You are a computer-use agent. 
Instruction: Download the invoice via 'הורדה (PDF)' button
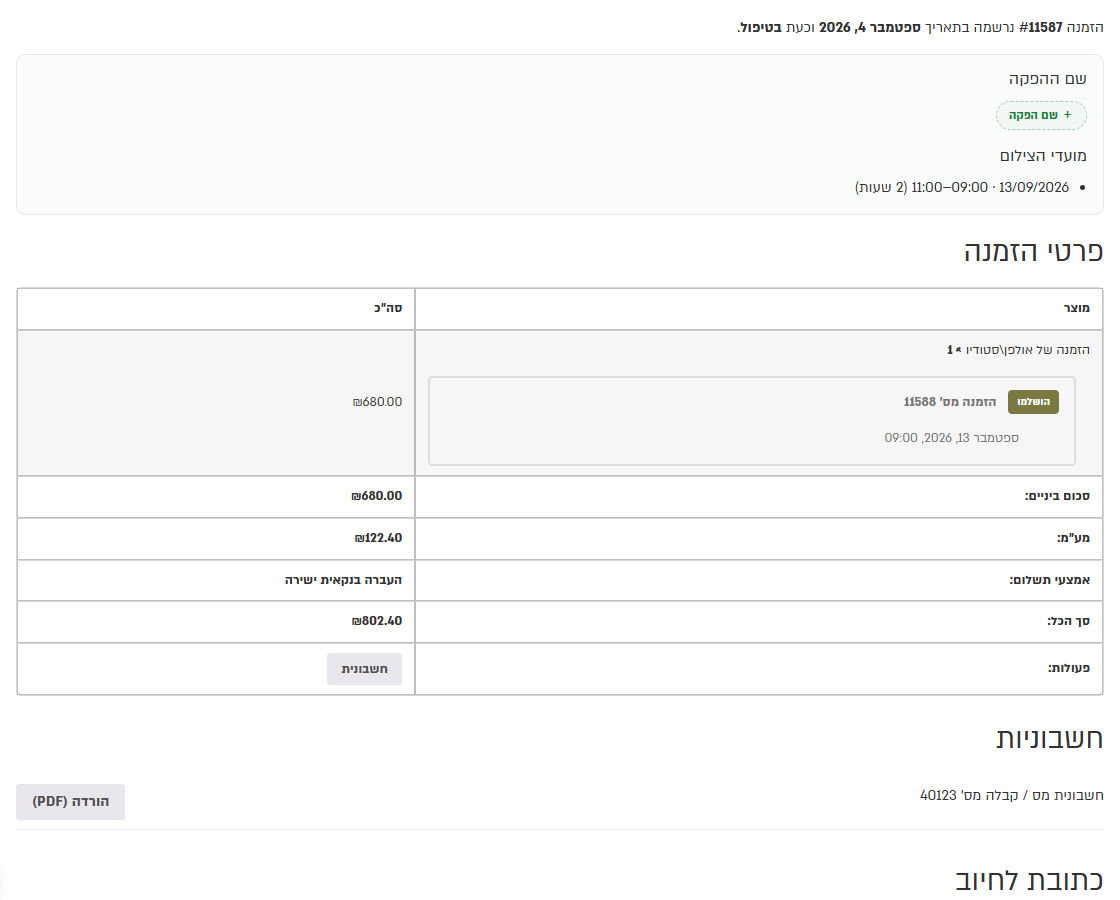[x=71, y=801]
